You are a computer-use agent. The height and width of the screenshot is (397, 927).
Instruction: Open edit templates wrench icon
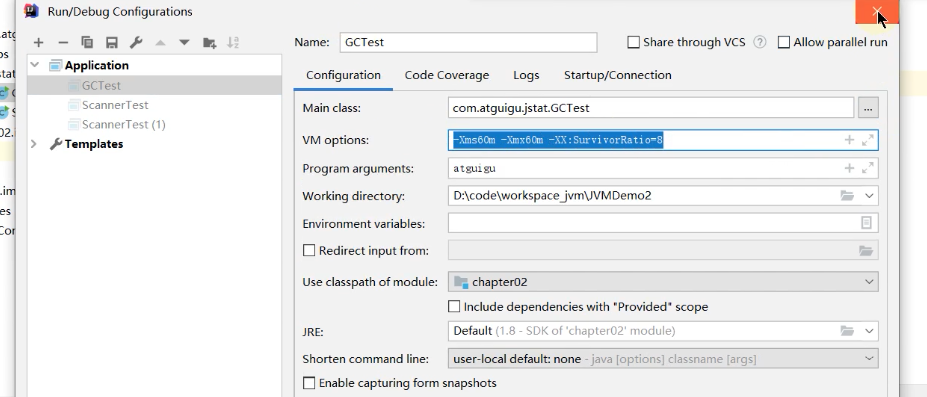pos(136,43)
